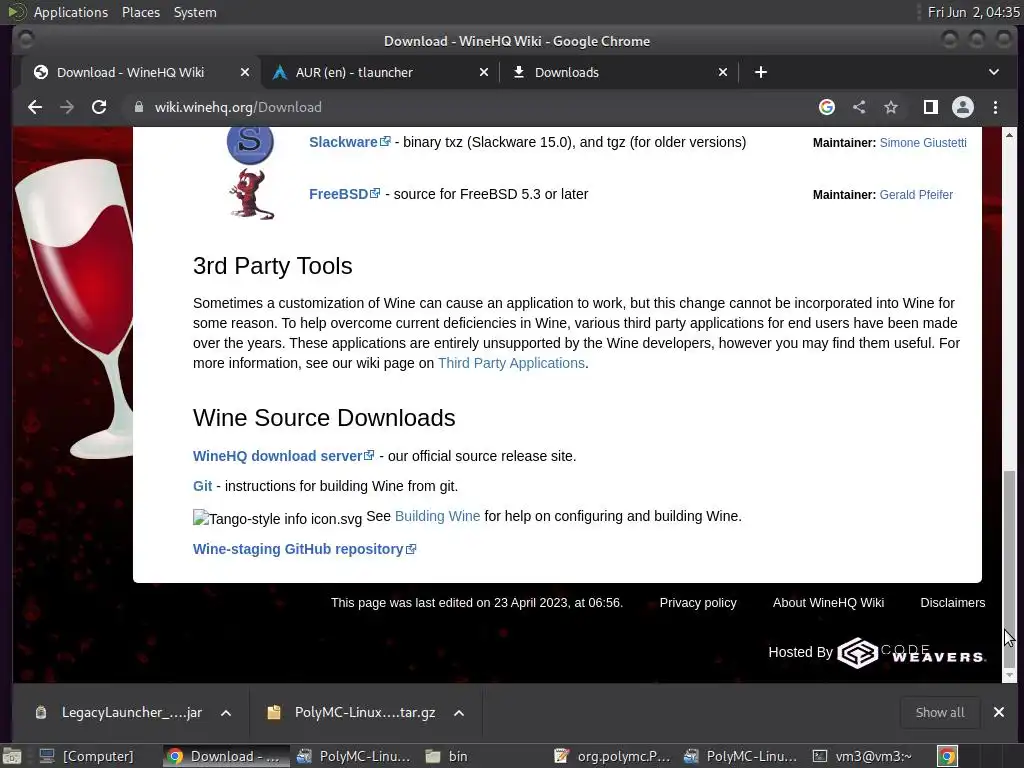Screen dimensions: 1024x768
Task: Close the AUR (en) - tlauncher tab
Action: [x=484, y=72]
